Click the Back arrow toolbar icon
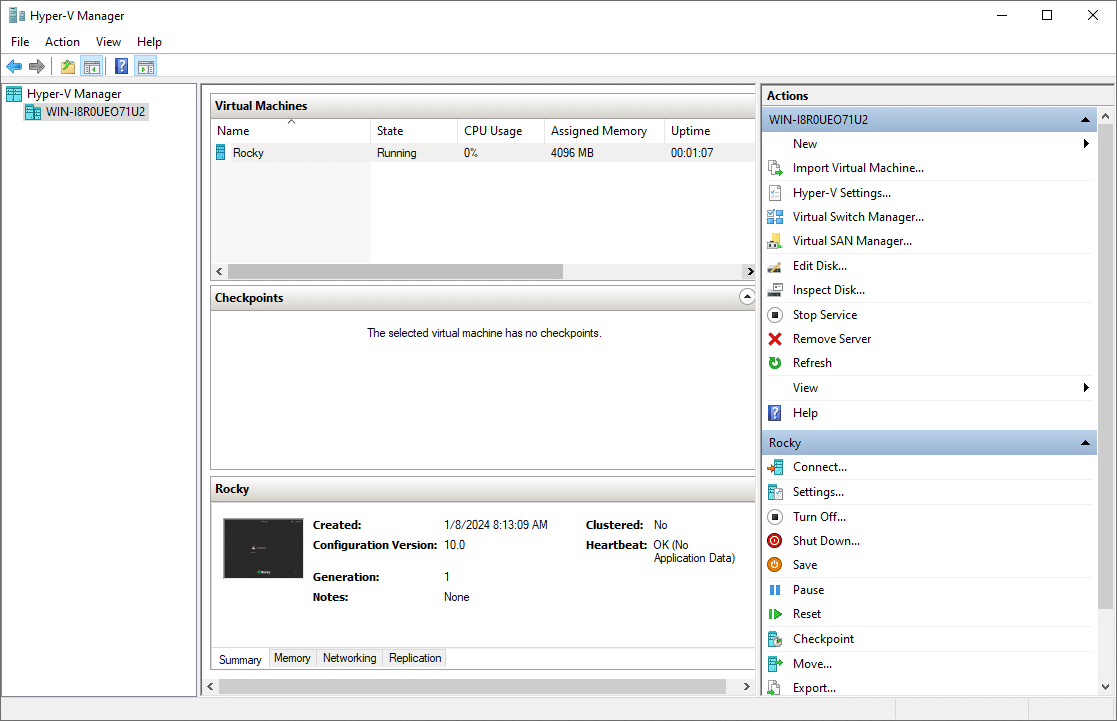1117x721 pixels. coord(14,67)
